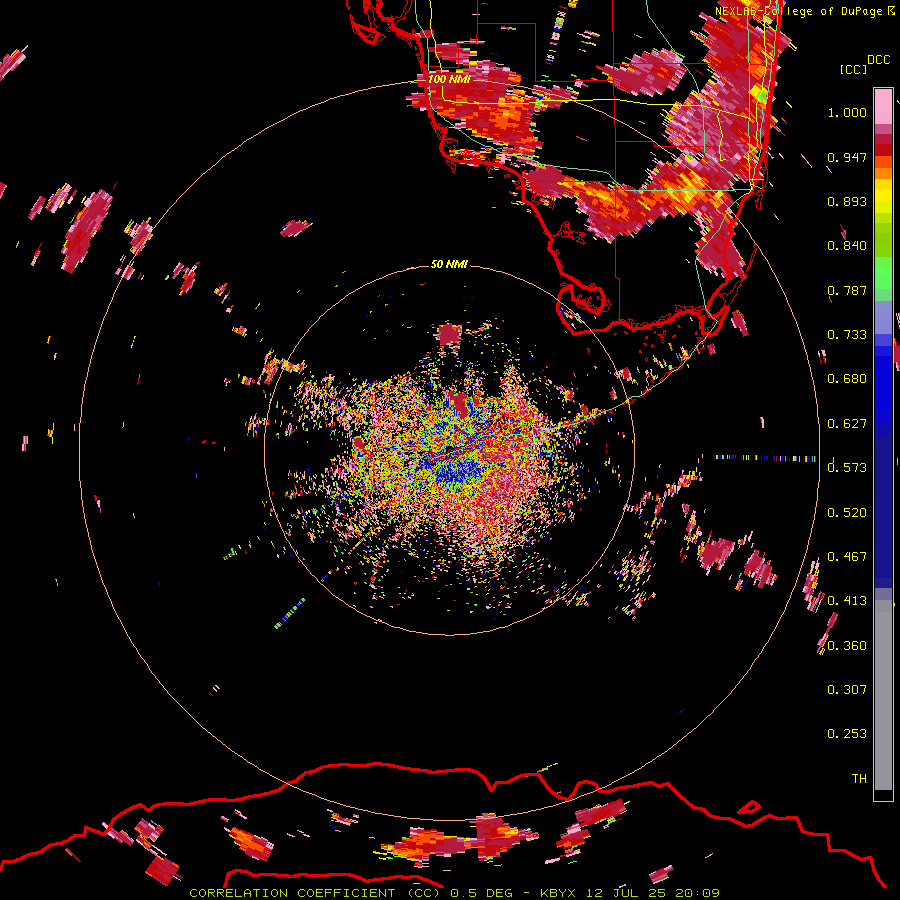Select the 0.413 scale value

point(847,601)
